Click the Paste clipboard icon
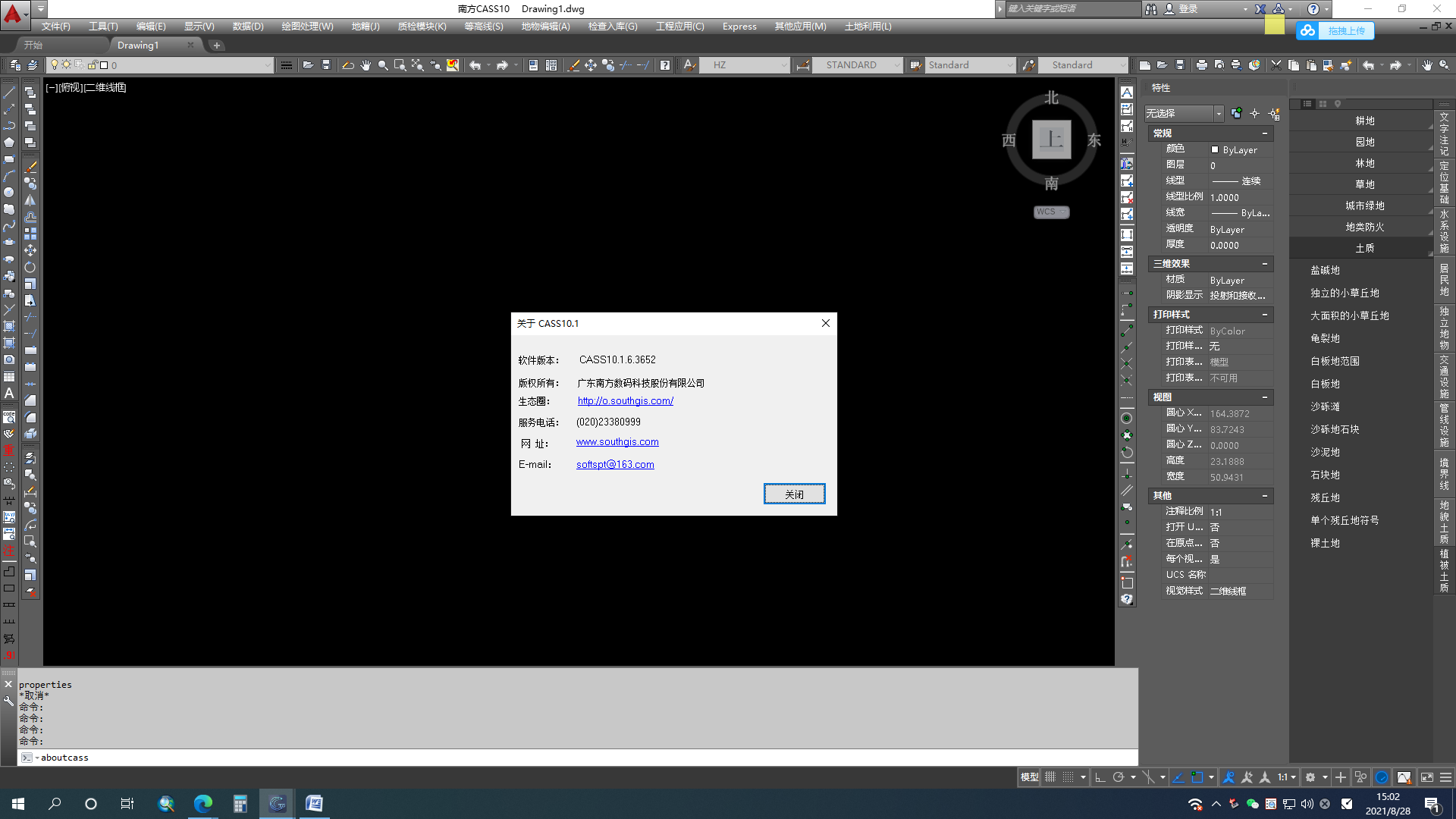The width and height of the screenshot is (1456, 819). pos(1311,65)
